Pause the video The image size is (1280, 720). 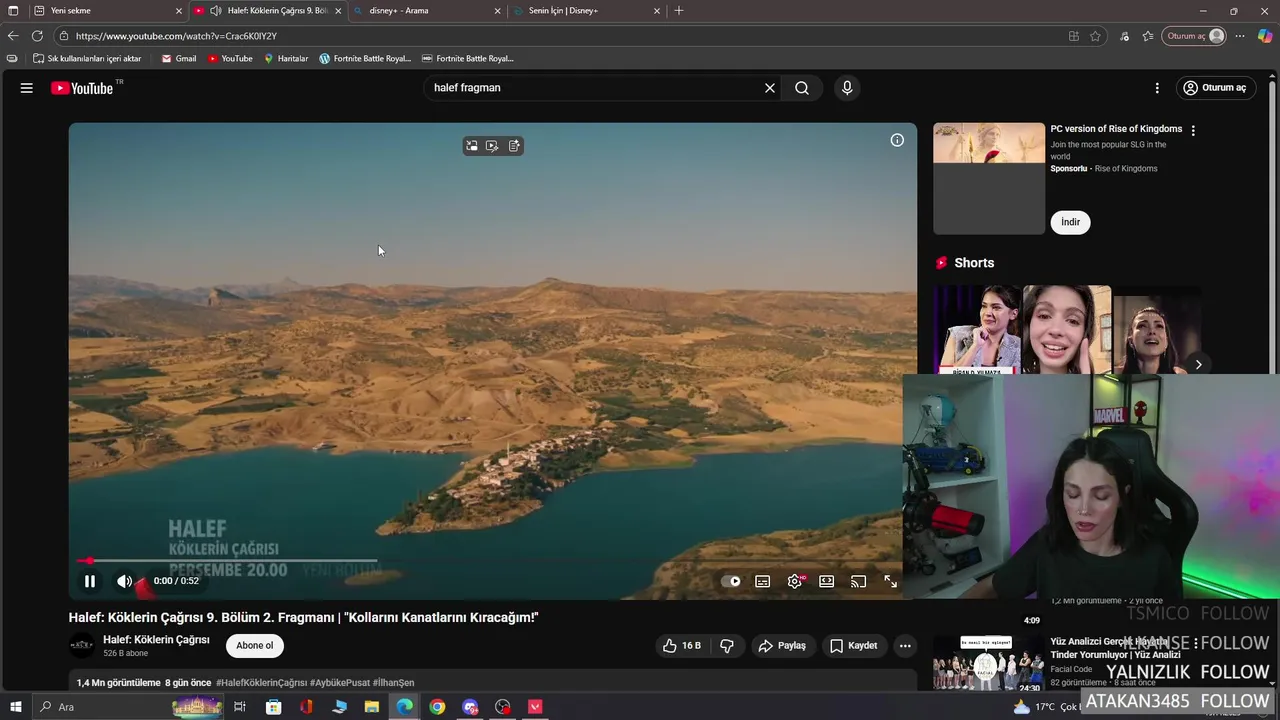[x=90, y=581]
